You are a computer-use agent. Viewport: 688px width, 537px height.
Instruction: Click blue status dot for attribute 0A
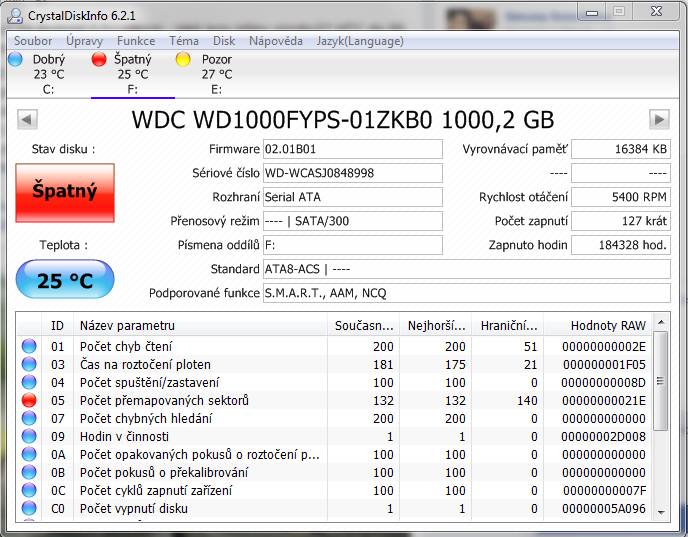(x=29, y=454)
